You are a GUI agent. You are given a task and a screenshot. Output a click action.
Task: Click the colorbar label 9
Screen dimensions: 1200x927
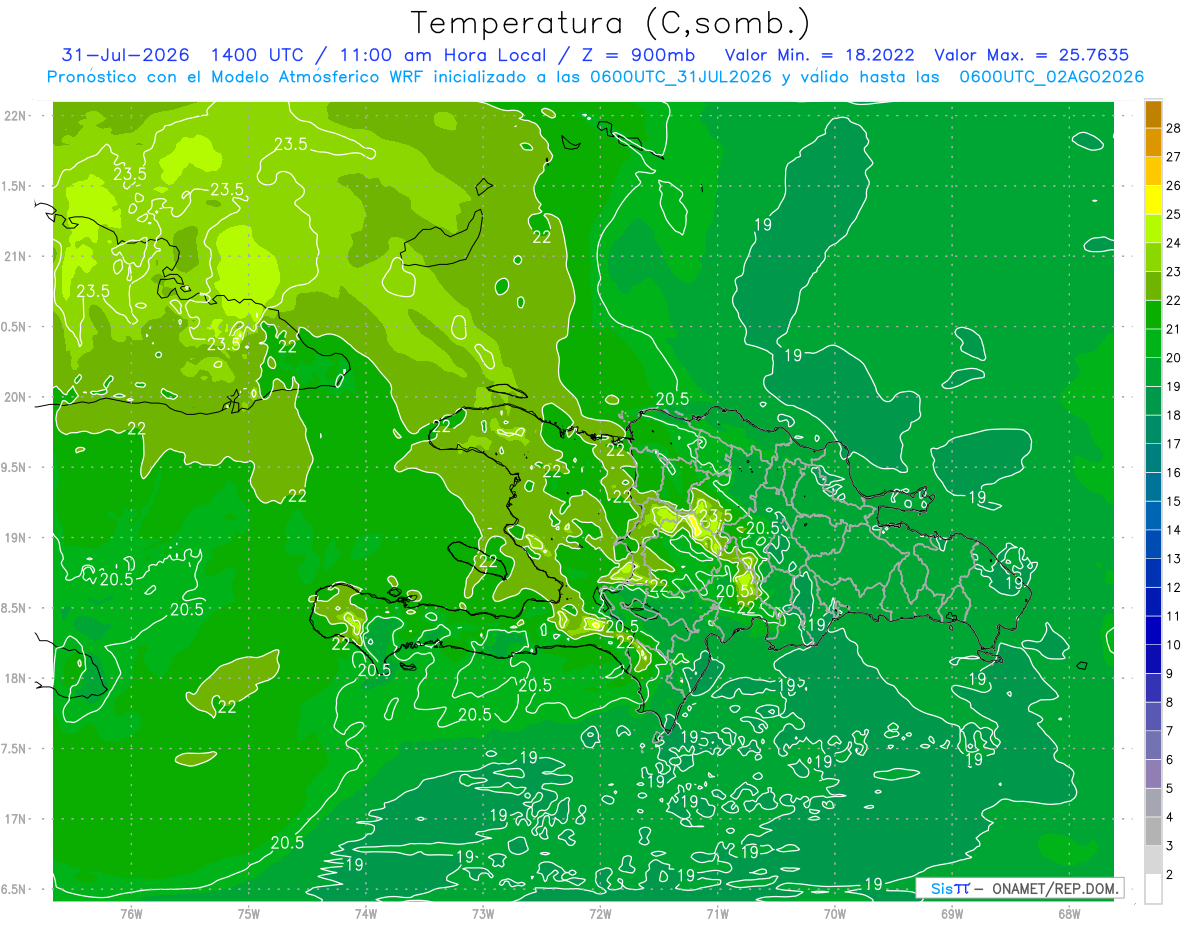pyautogui.click(x=1172, y=673)
